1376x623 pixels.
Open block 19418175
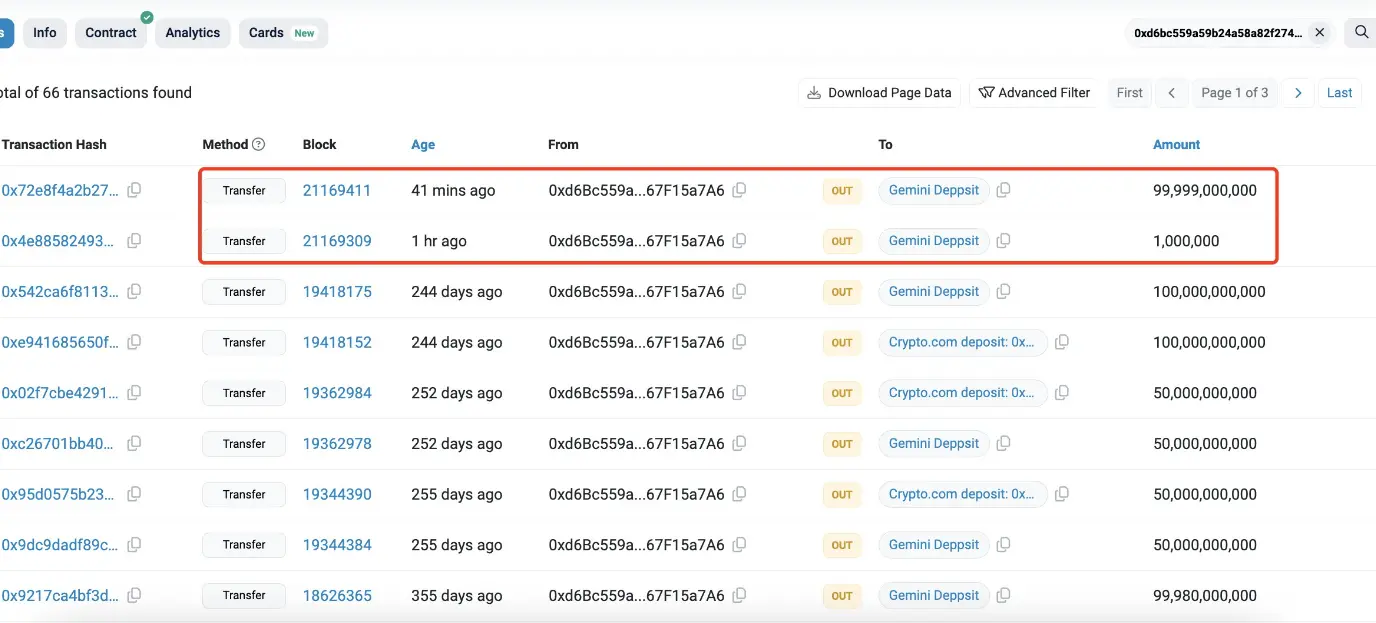coord(337,292)
